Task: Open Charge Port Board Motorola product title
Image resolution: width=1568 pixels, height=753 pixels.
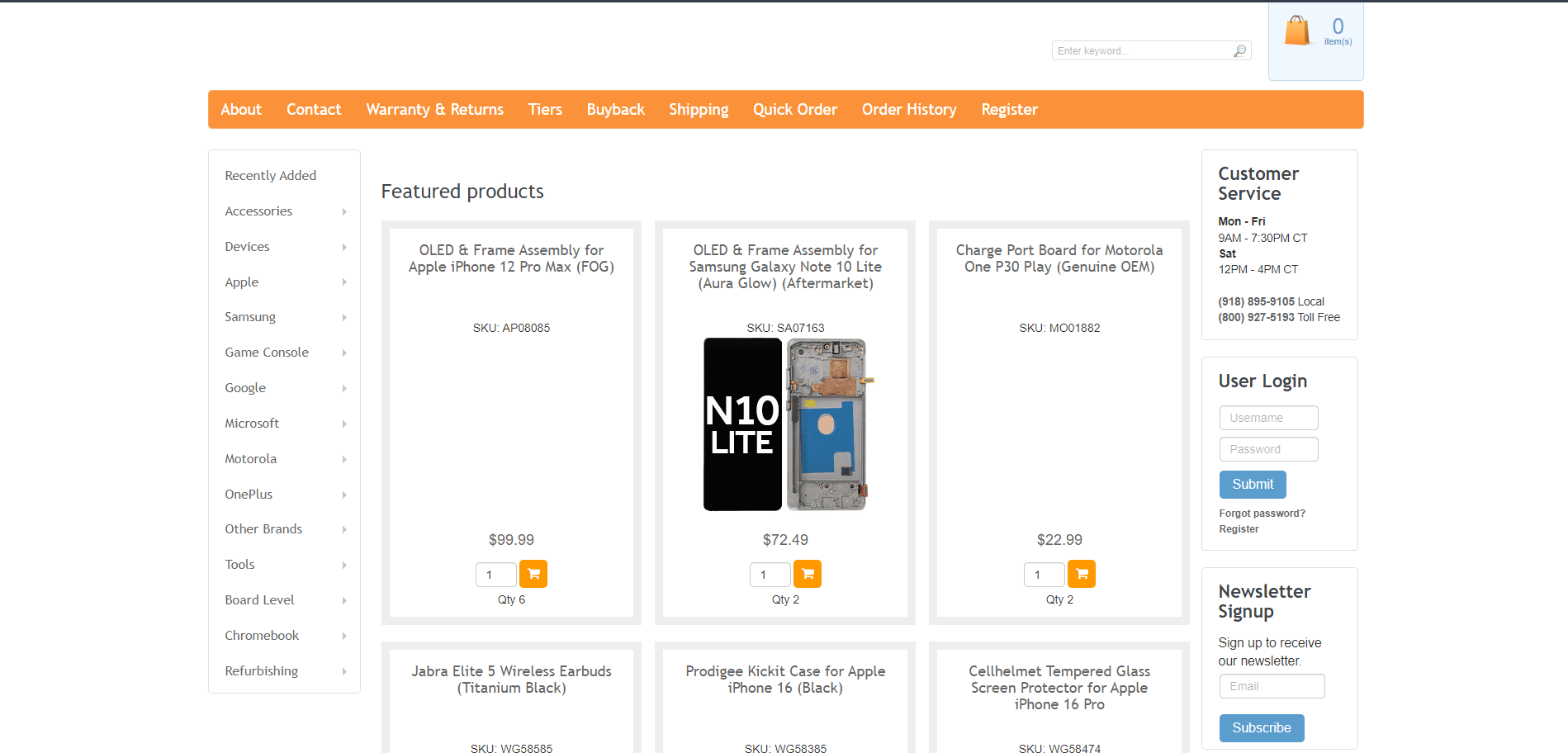Action: pos(1059,258)
